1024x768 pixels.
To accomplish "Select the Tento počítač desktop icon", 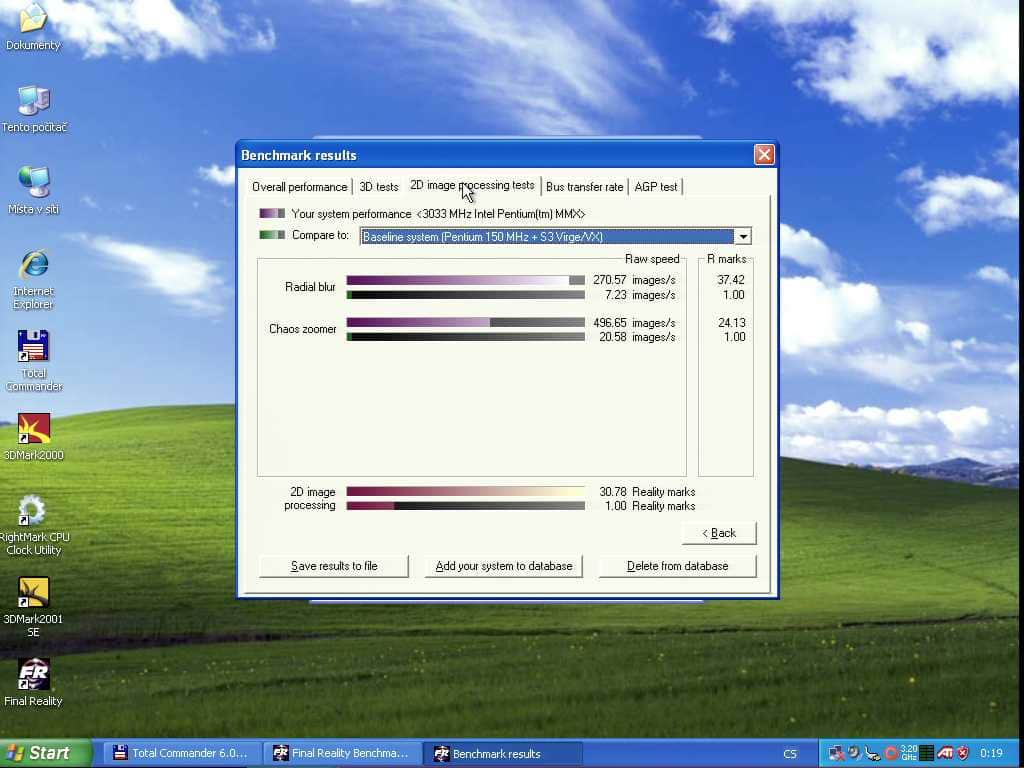I will click(x=33, y=109).
